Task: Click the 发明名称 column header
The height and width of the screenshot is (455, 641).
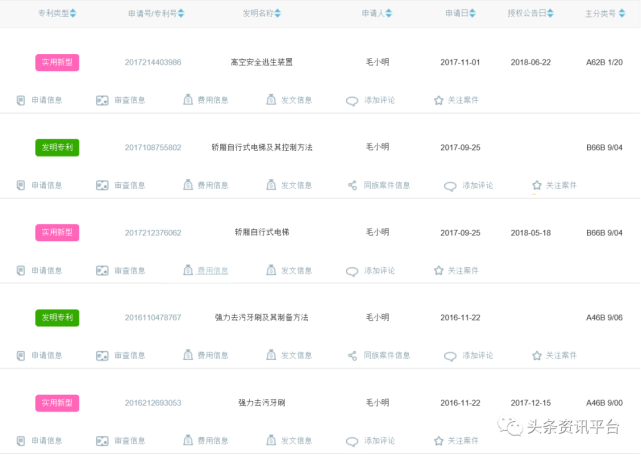Action: click(x=261, y=15)
